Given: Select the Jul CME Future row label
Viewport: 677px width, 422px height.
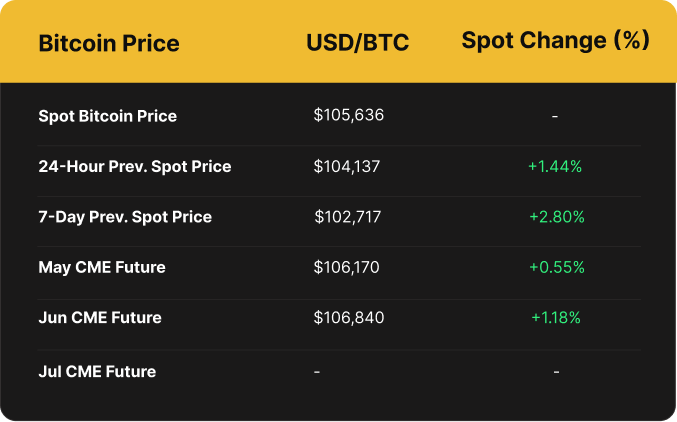Looking at the screenshot, I should [x=97, y=372].
